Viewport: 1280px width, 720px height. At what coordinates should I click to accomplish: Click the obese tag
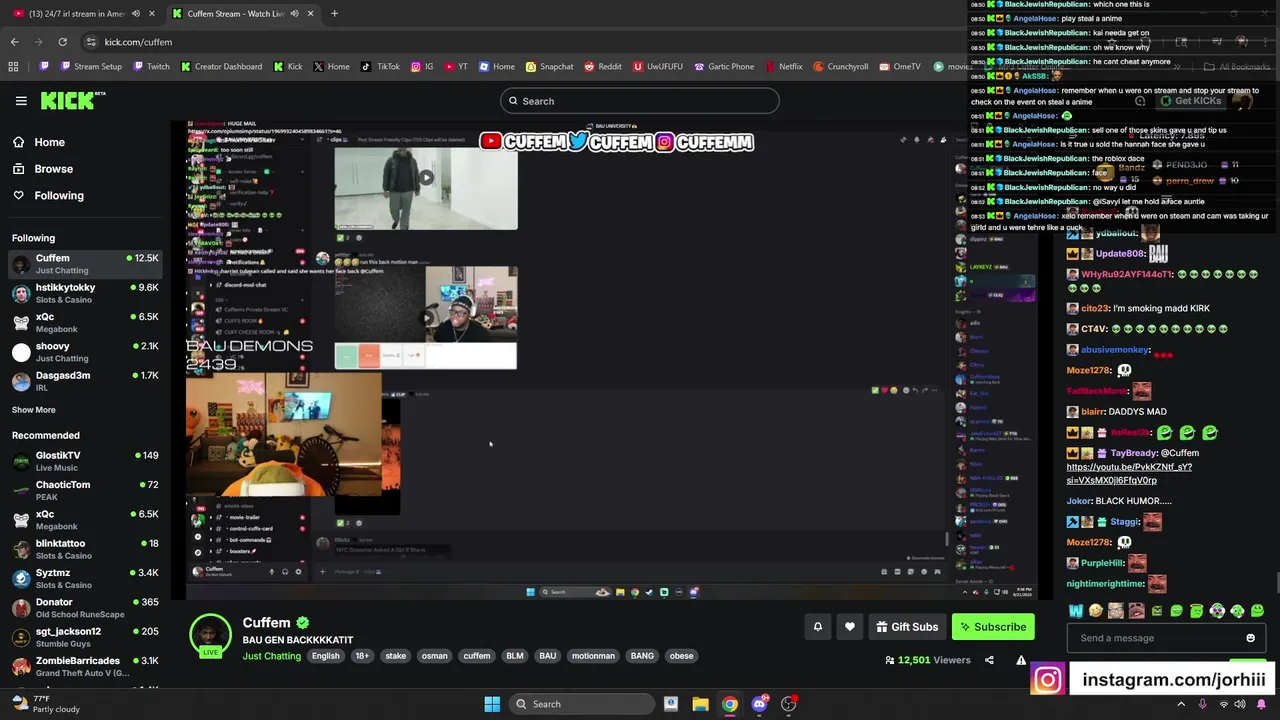pyautogui.click(x=681, y=656)
